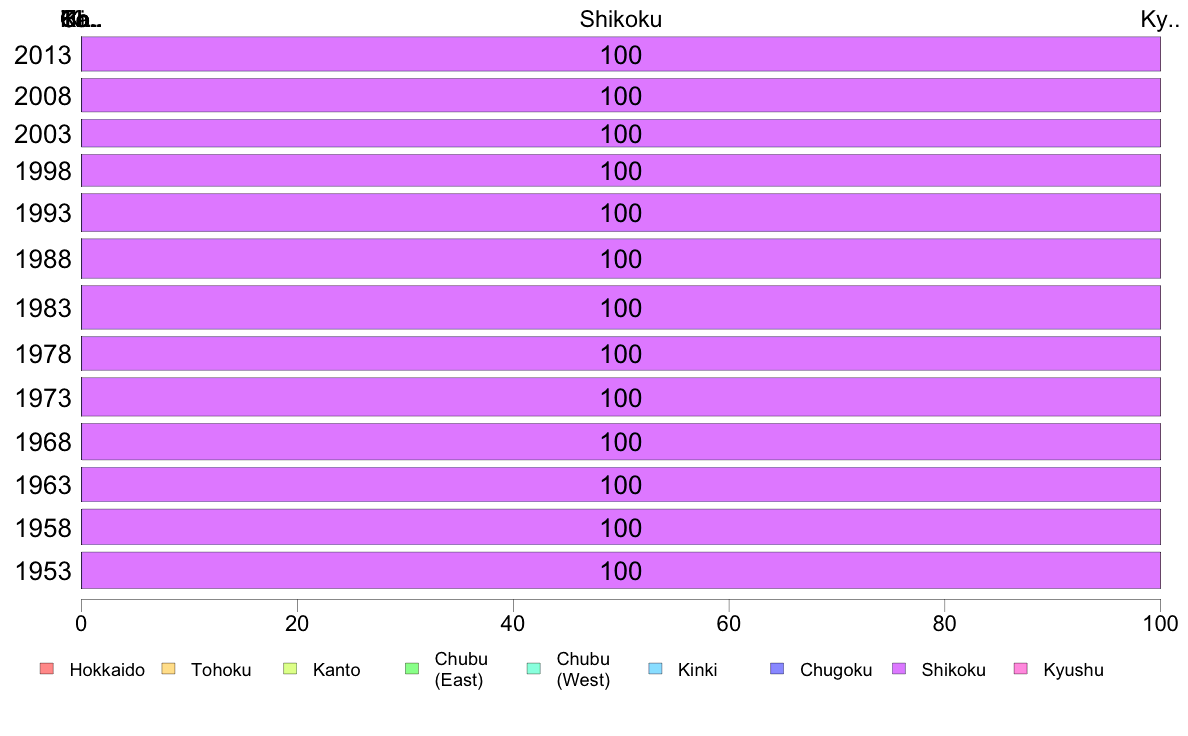Select the 2013 bar
This screenshot has height=736, width=1188.
[x=621, y=54]
